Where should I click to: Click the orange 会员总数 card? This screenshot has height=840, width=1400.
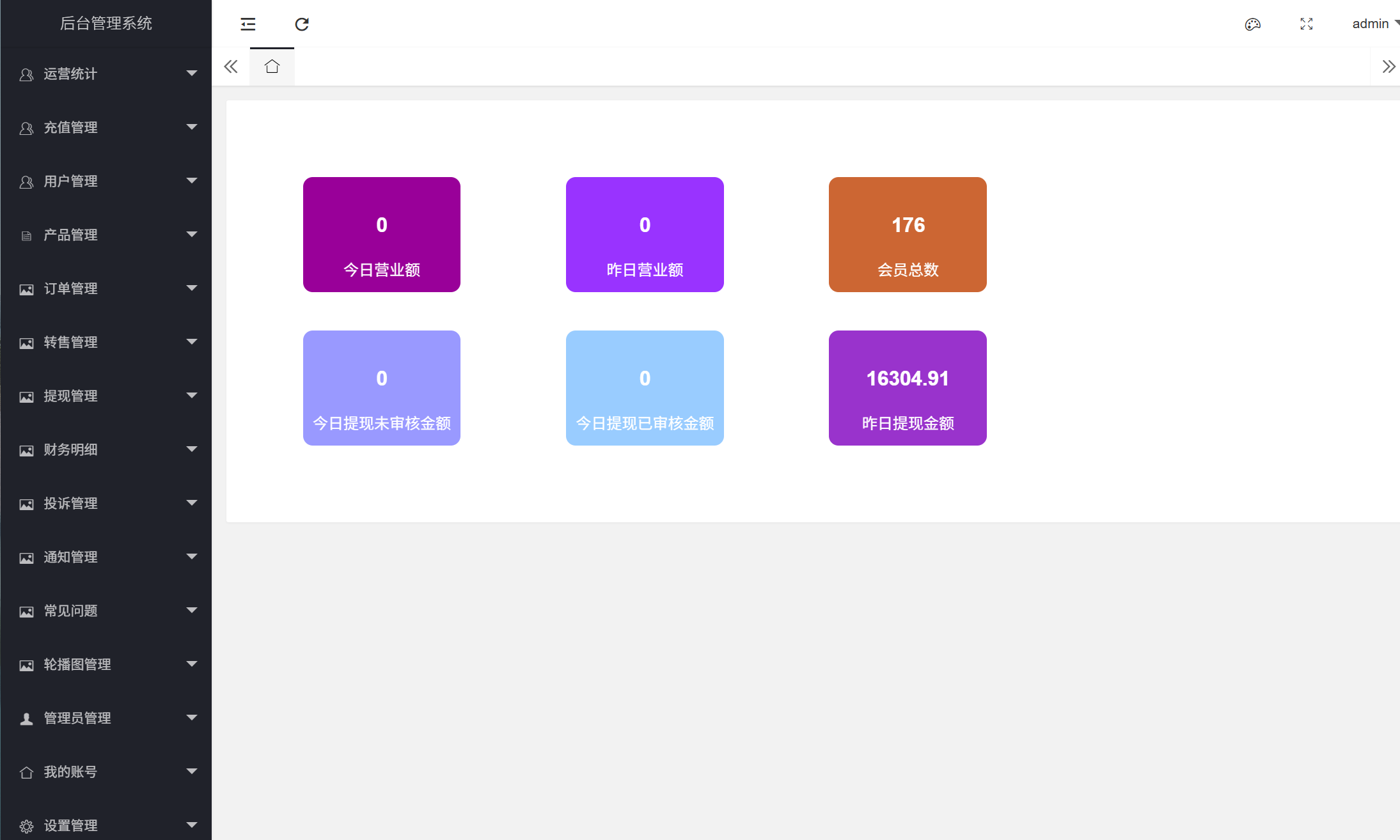point(908,235)
